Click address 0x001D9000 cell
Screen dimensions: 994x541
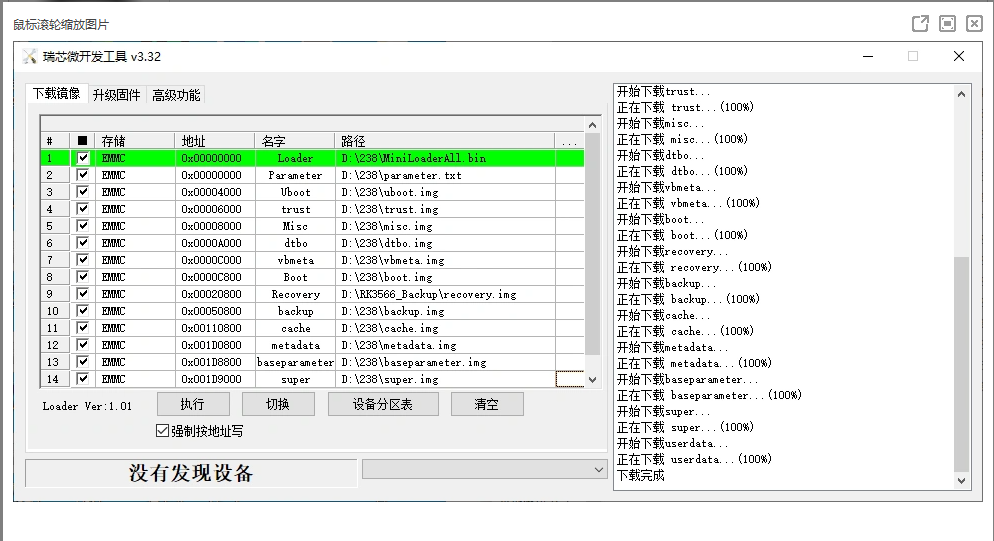(214, 379)
